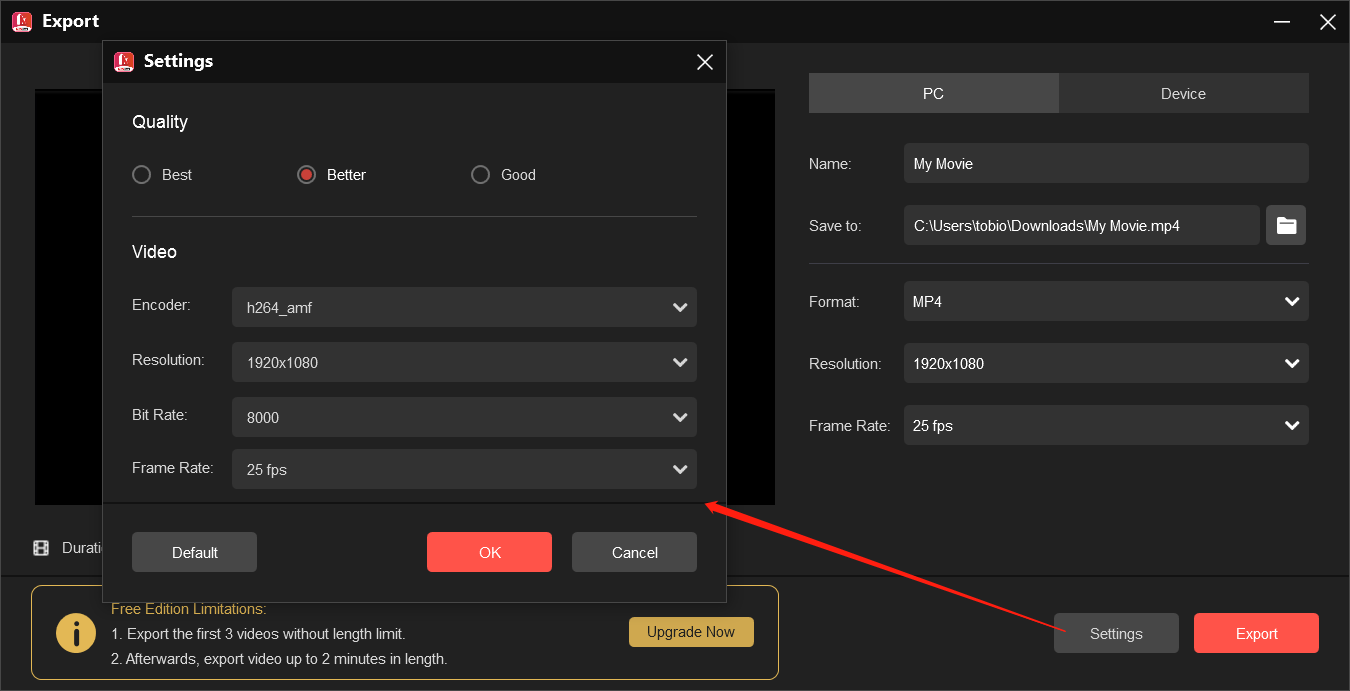
Task: Expand the Resolution dropdown on the export panel
Action: point(1106,363)
